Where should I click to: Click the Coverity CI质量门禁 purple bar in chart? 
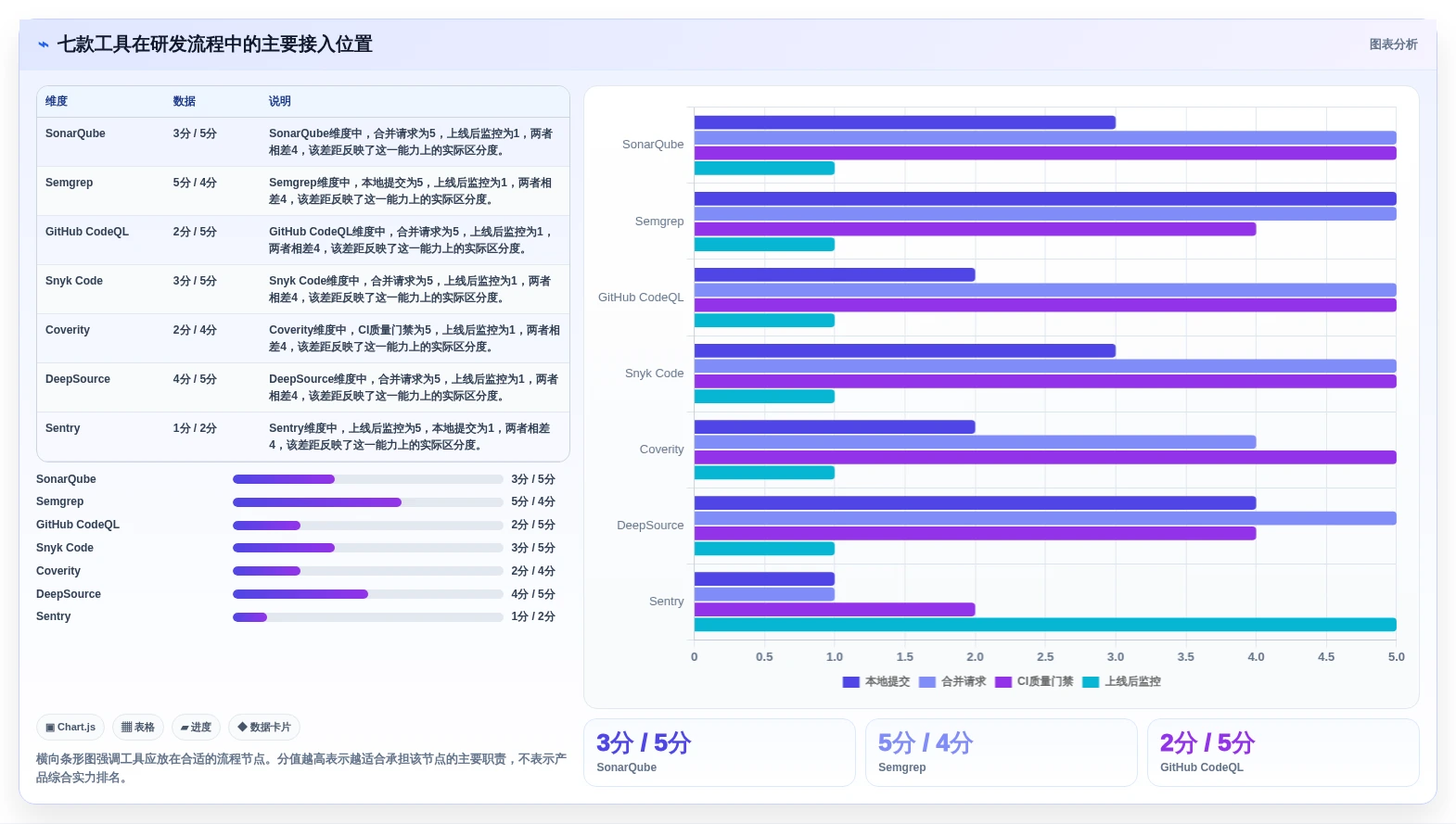click(x=1045, y=457)
